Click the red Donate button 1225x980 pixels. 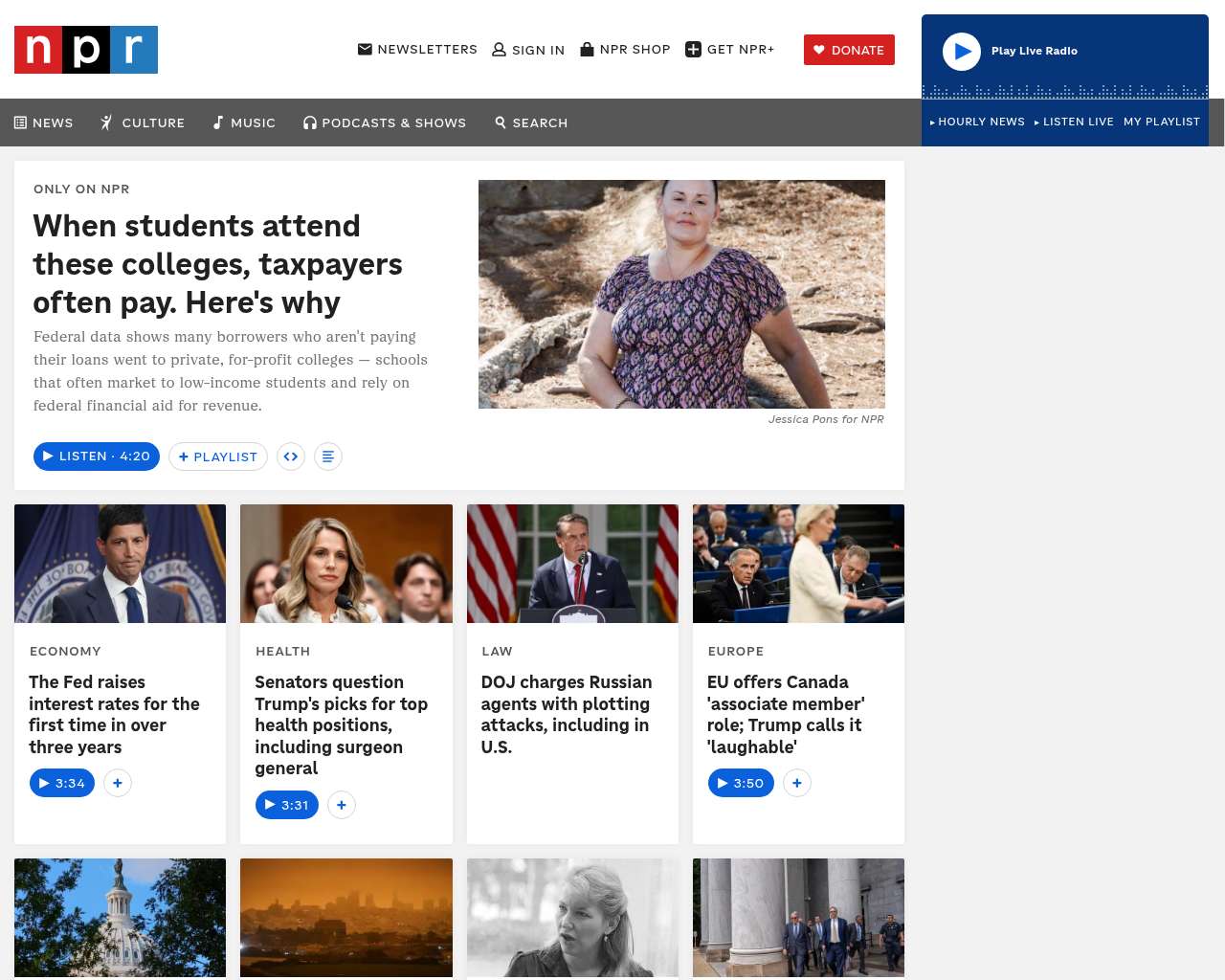(x=849, y=50)
